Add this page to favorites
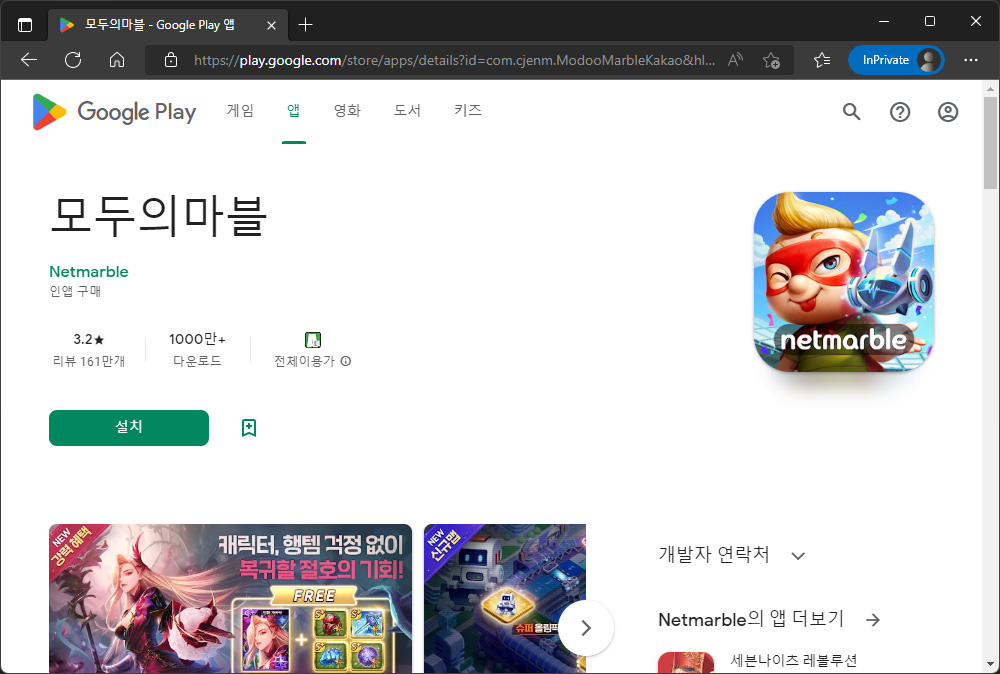The height and width of the screenshot is (674, 1000). pyautogui.click(x=771, y=60)
